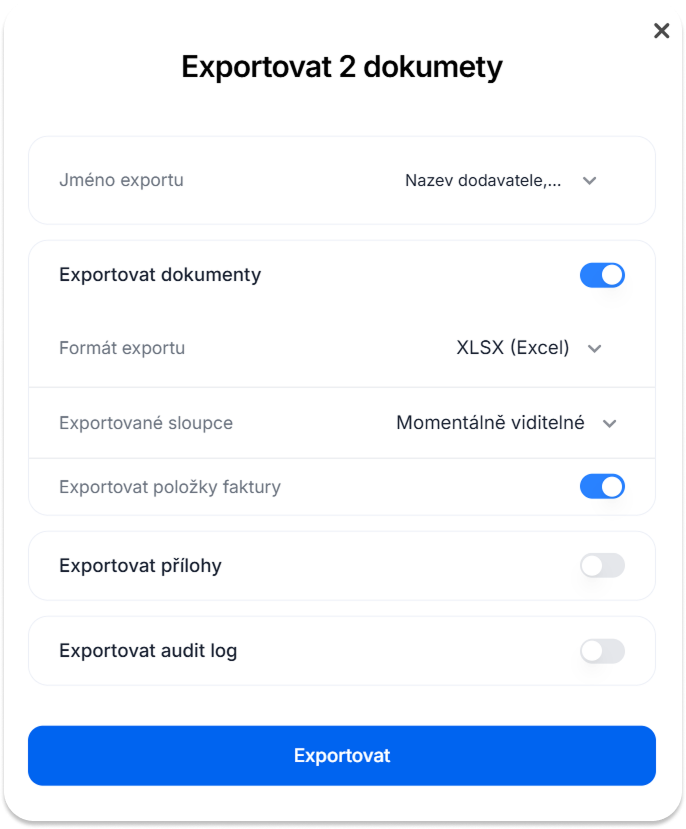This screenshot has width=686, height=829.
Task: Open the XLSX (Excel) format dropdown
Action: (x=529, y=348)
